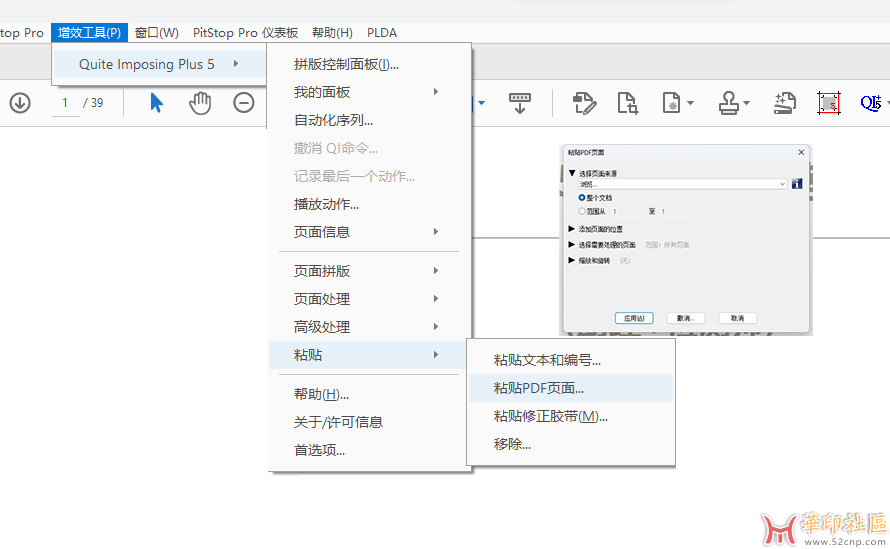Open the 窗口(W) menu
Viewport: 890px width, 549px height.
click(157, 32)
